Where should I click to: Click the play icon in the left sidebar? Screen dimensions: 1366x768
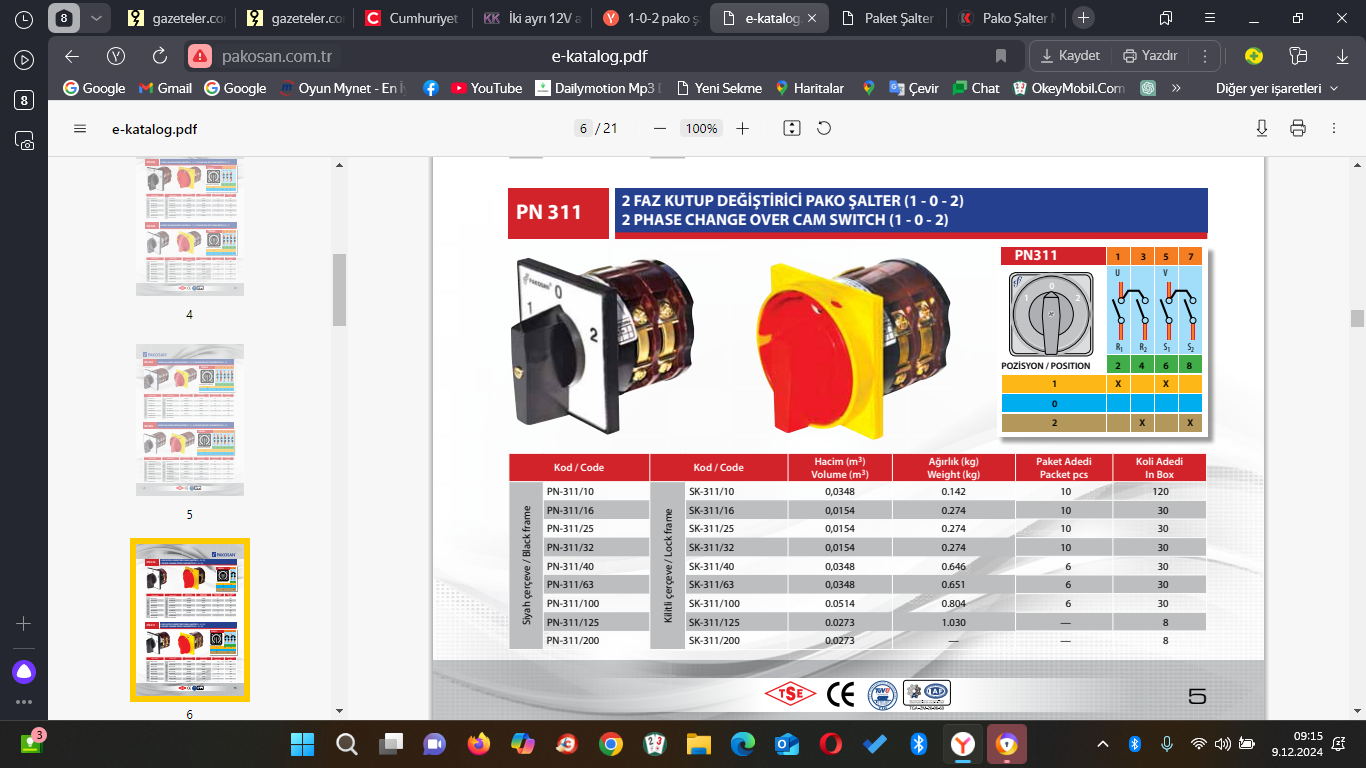point(25,59)
